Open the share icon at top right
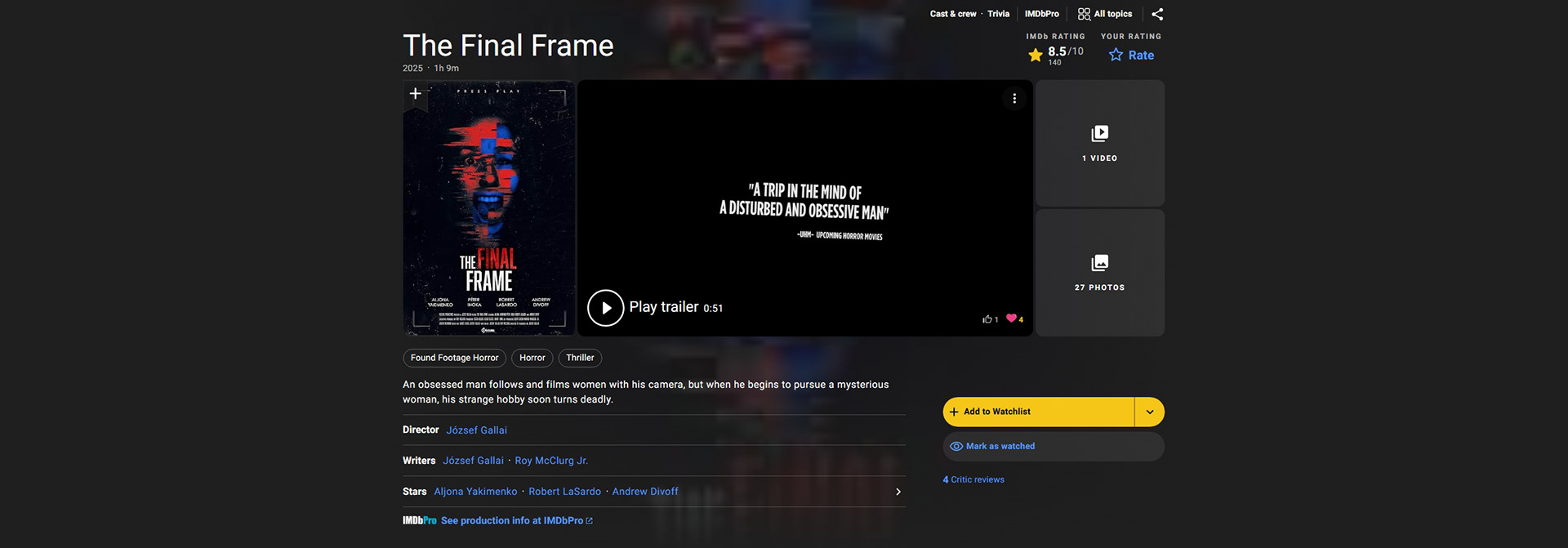 tap(1157, 14)
